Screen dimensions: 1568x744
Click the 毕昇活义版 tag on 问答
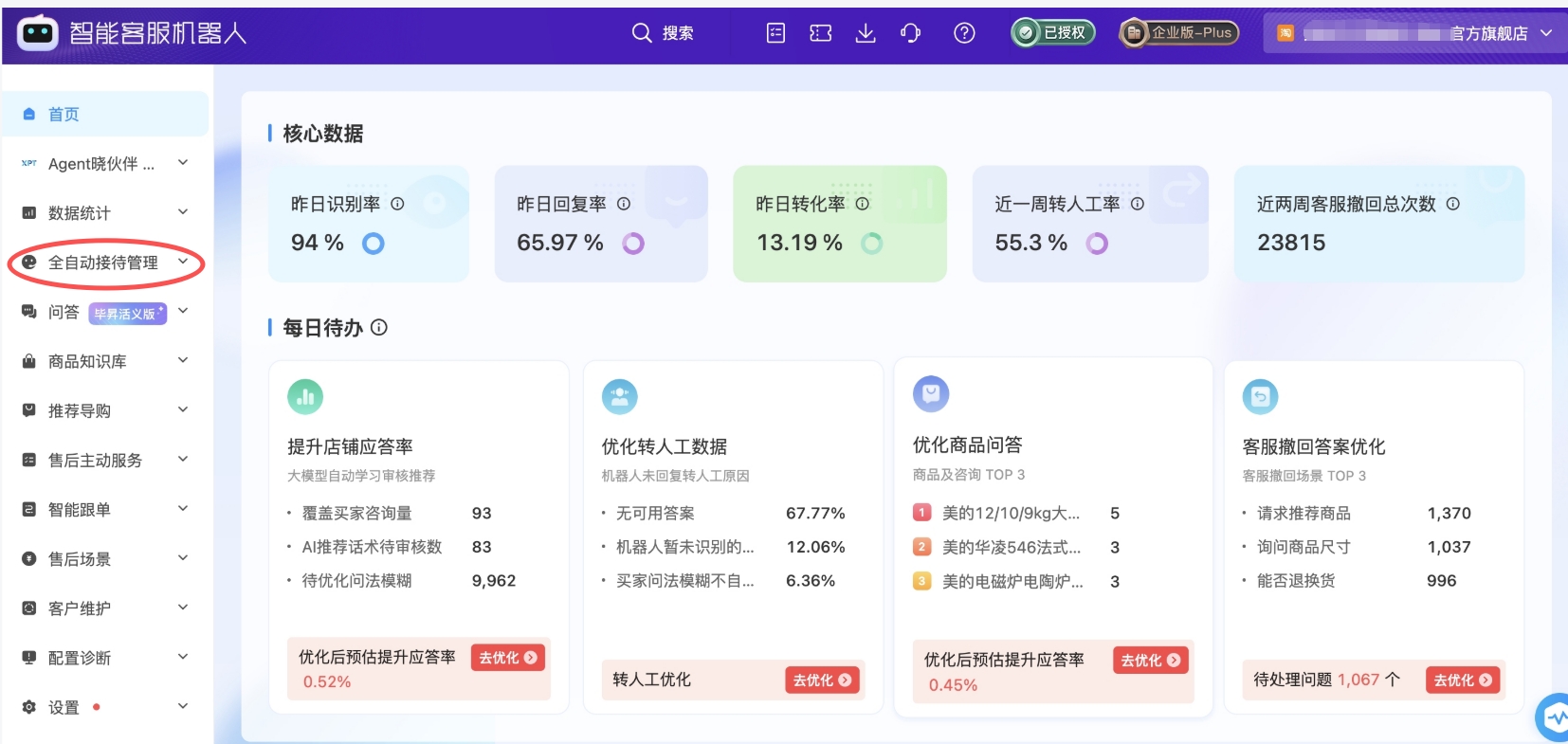pos(128,314)
